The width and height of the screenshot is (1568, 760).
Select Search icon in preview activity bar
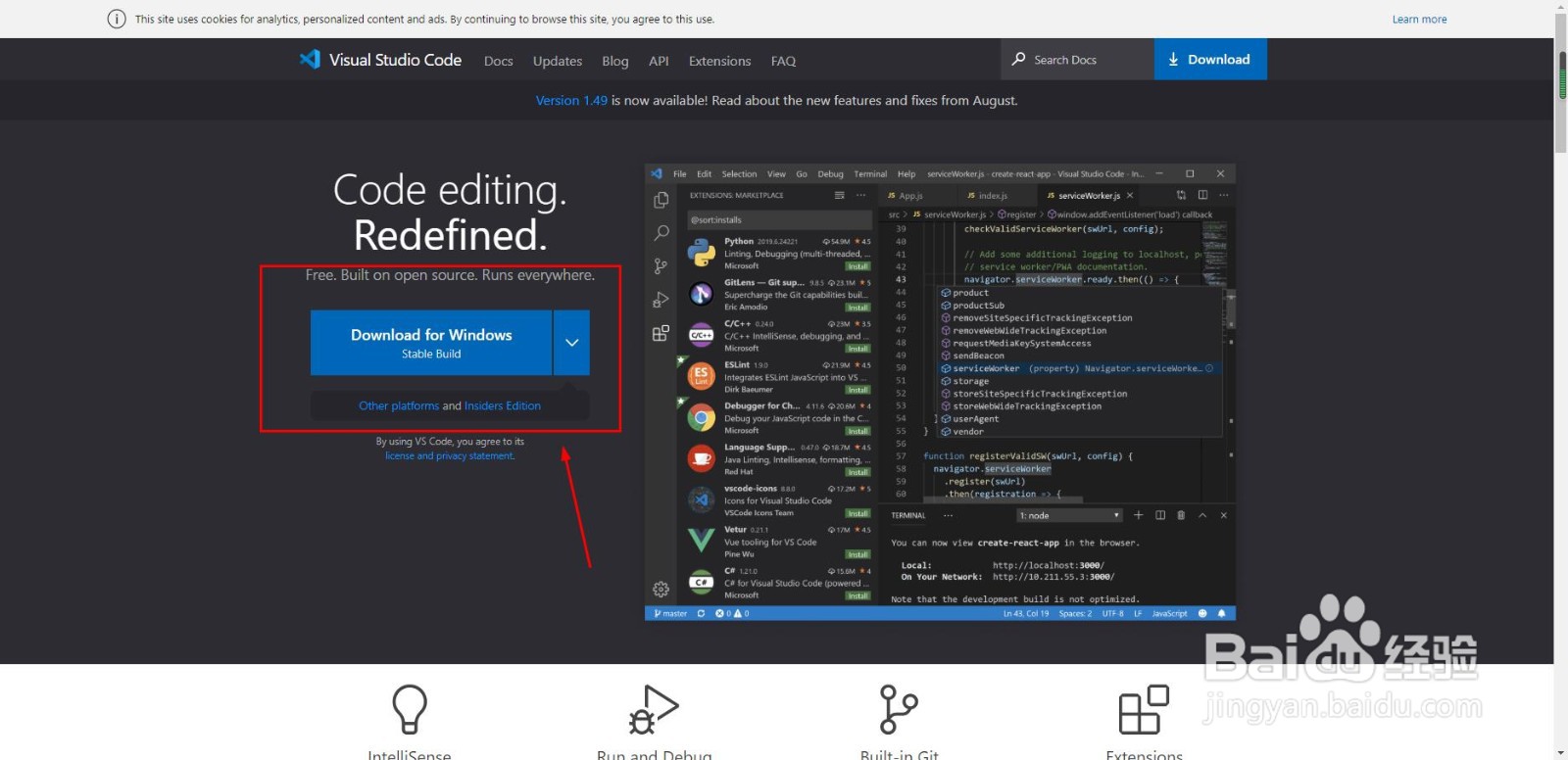(x=661, y=233)
